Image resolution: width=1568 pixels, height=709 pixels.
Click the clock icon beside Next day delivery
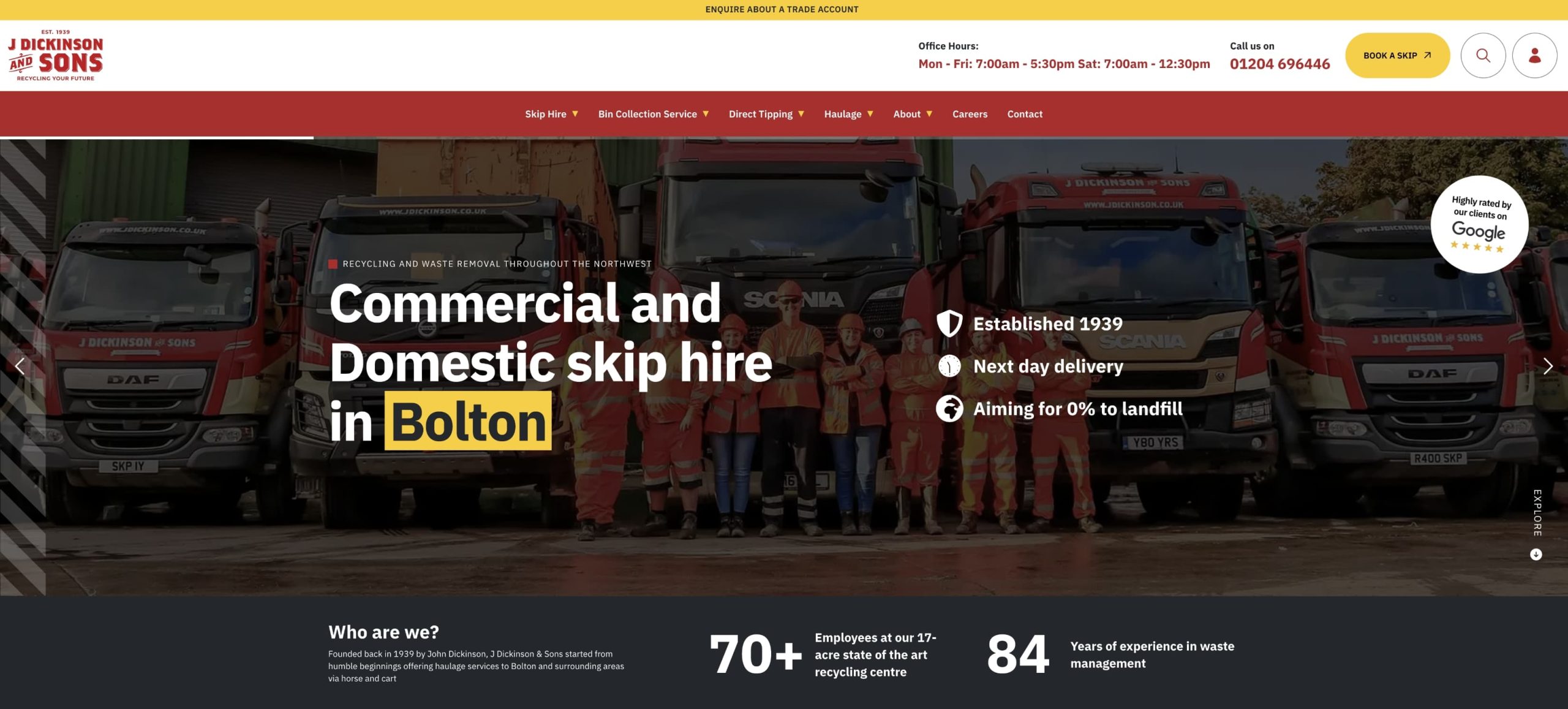949,366
